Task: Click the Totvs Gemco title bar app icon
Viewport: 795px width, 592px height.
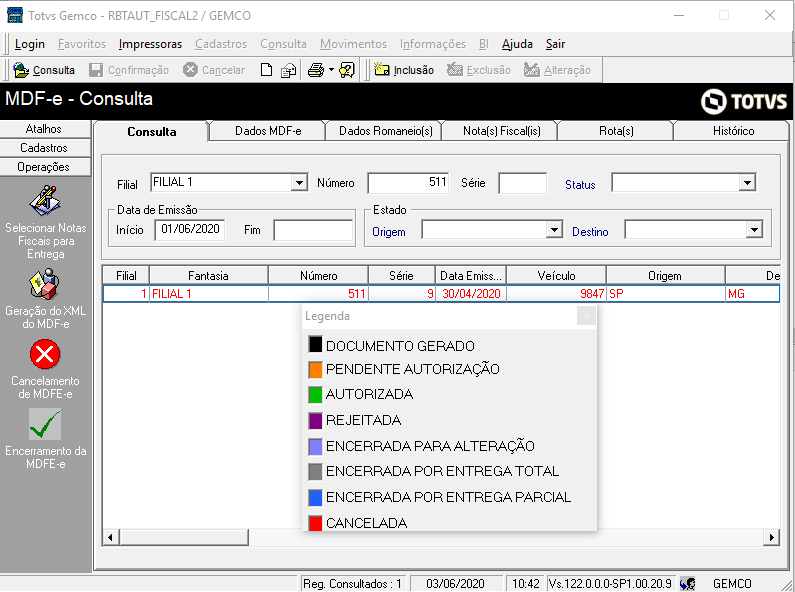Action: point(15,15)
